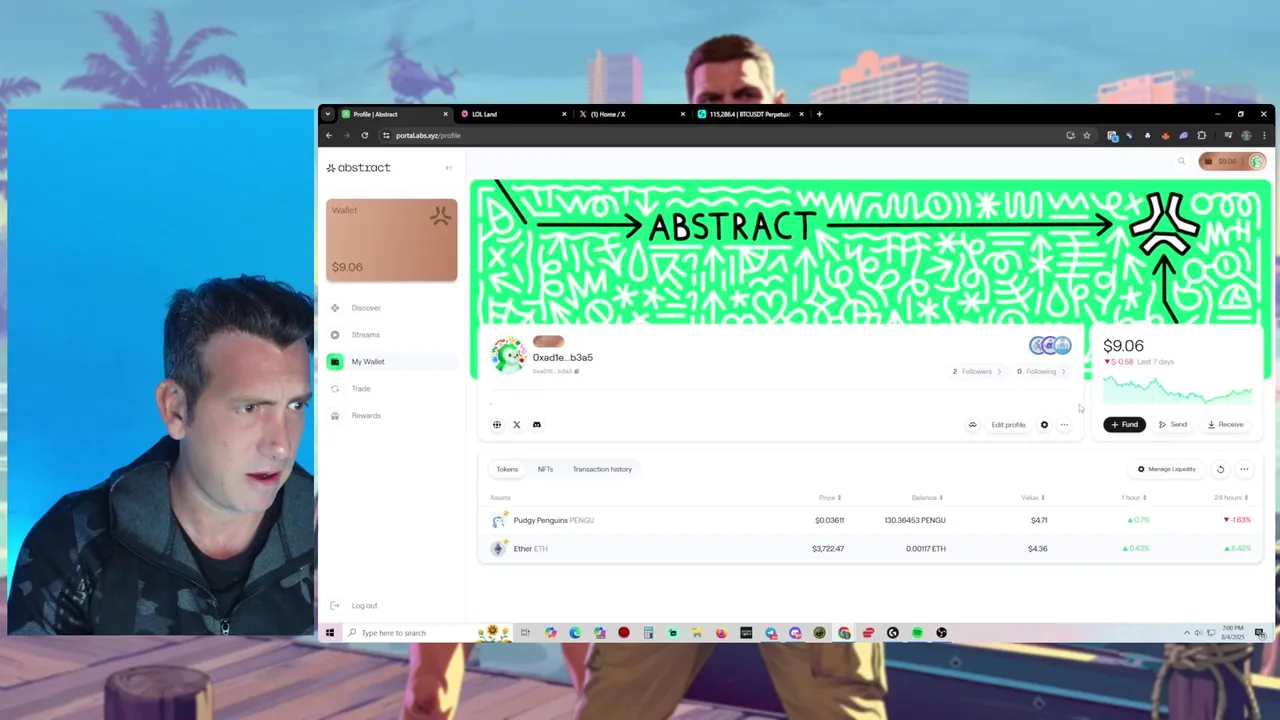Open the profile three-dots menu
Viewport: 1280px width, 720px height.
1064,425
